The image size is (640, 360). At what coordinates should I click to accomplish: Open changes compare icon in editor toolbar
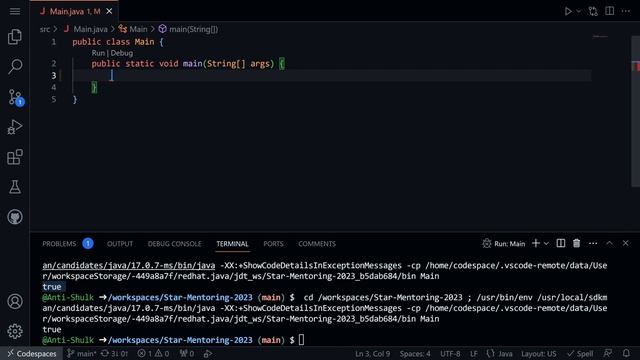point(593,11)
